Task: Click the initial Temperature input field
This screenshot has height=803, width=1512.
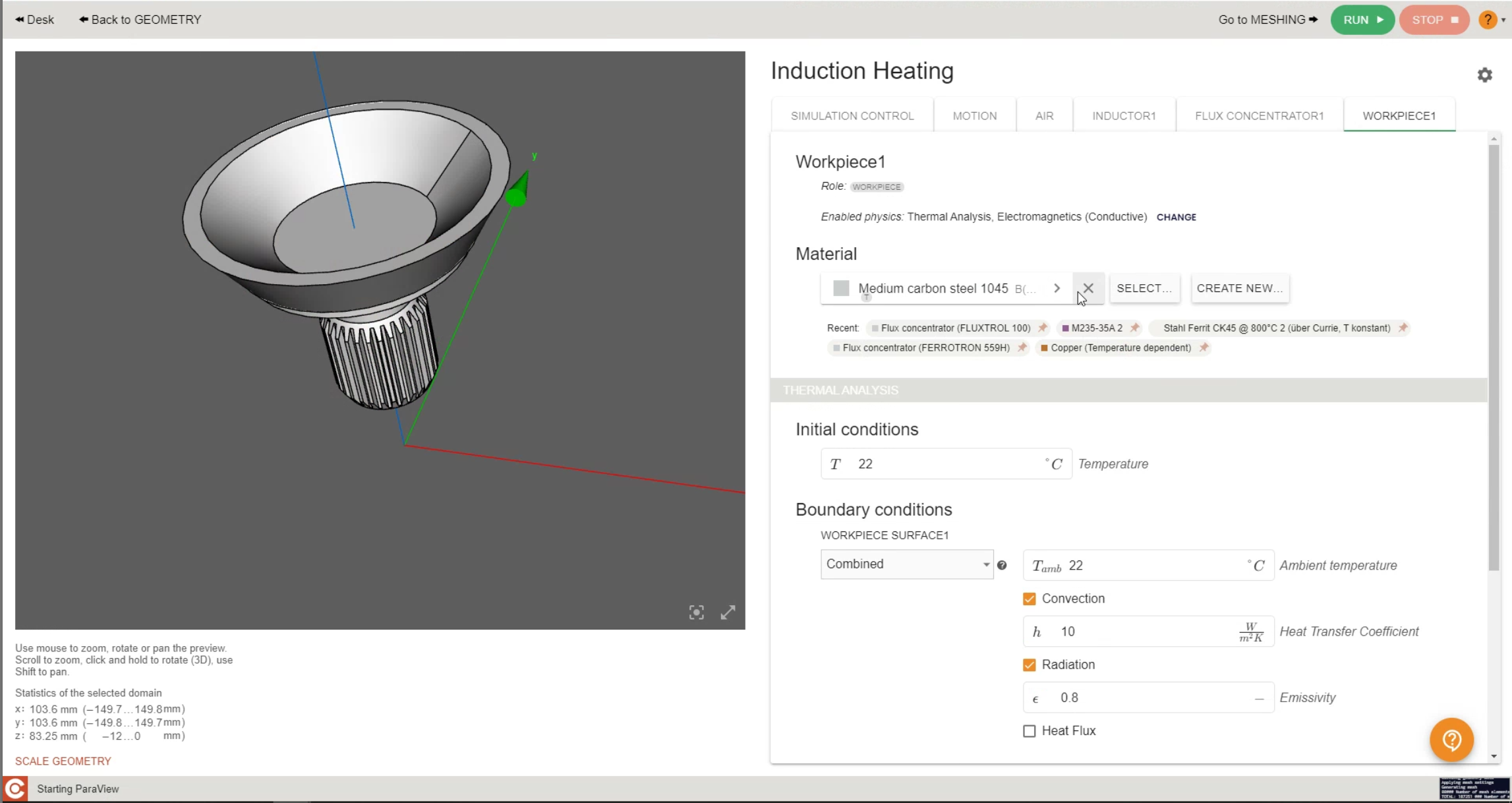Action: [x=946, y=463]
